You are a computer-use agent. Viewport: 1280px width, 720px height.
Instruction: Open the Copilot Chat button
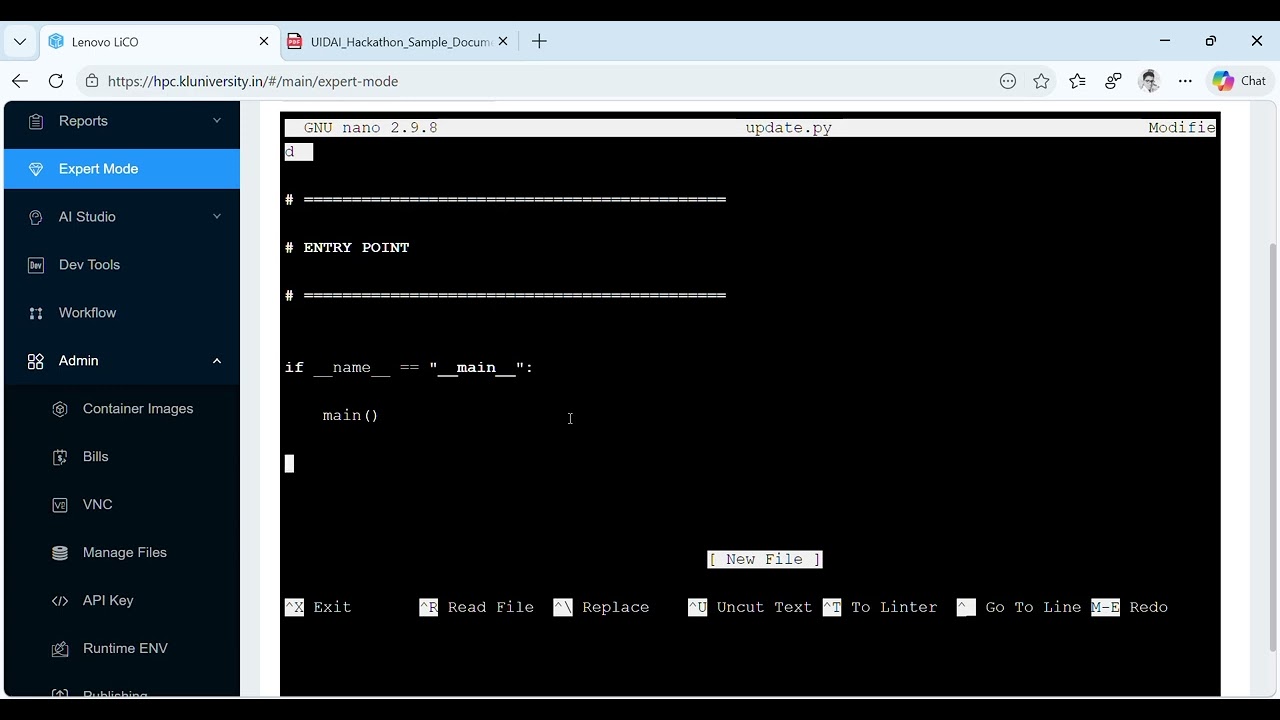(x=1239, y=81)
